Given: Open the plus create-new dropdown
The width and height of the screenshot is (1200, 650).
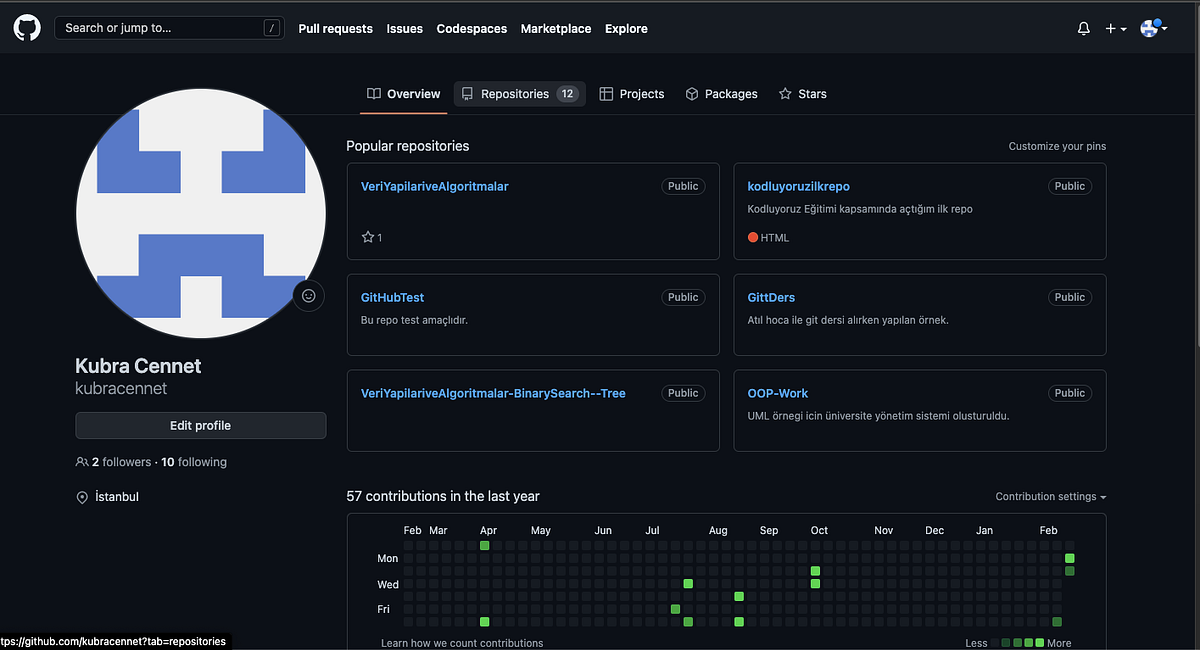Looking at the screenshot, I should coord(1114,28).
